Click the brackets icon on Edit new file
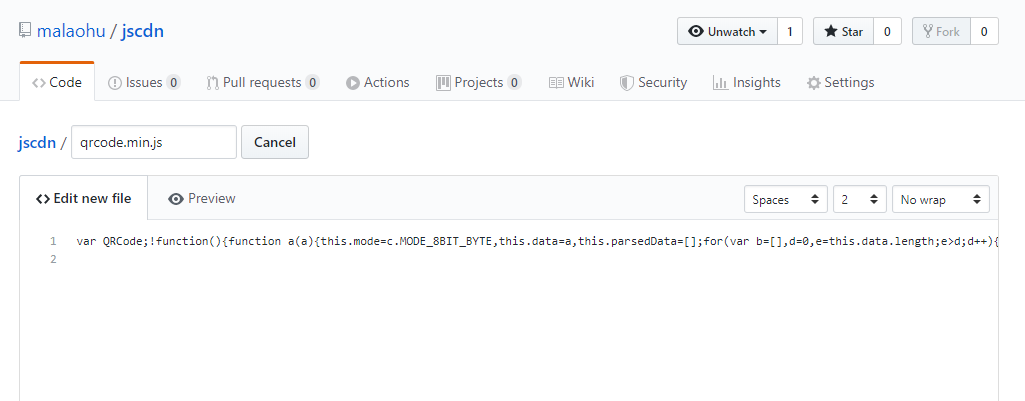The width and height of the screenshot is (1025, 401). coord(43,199)
